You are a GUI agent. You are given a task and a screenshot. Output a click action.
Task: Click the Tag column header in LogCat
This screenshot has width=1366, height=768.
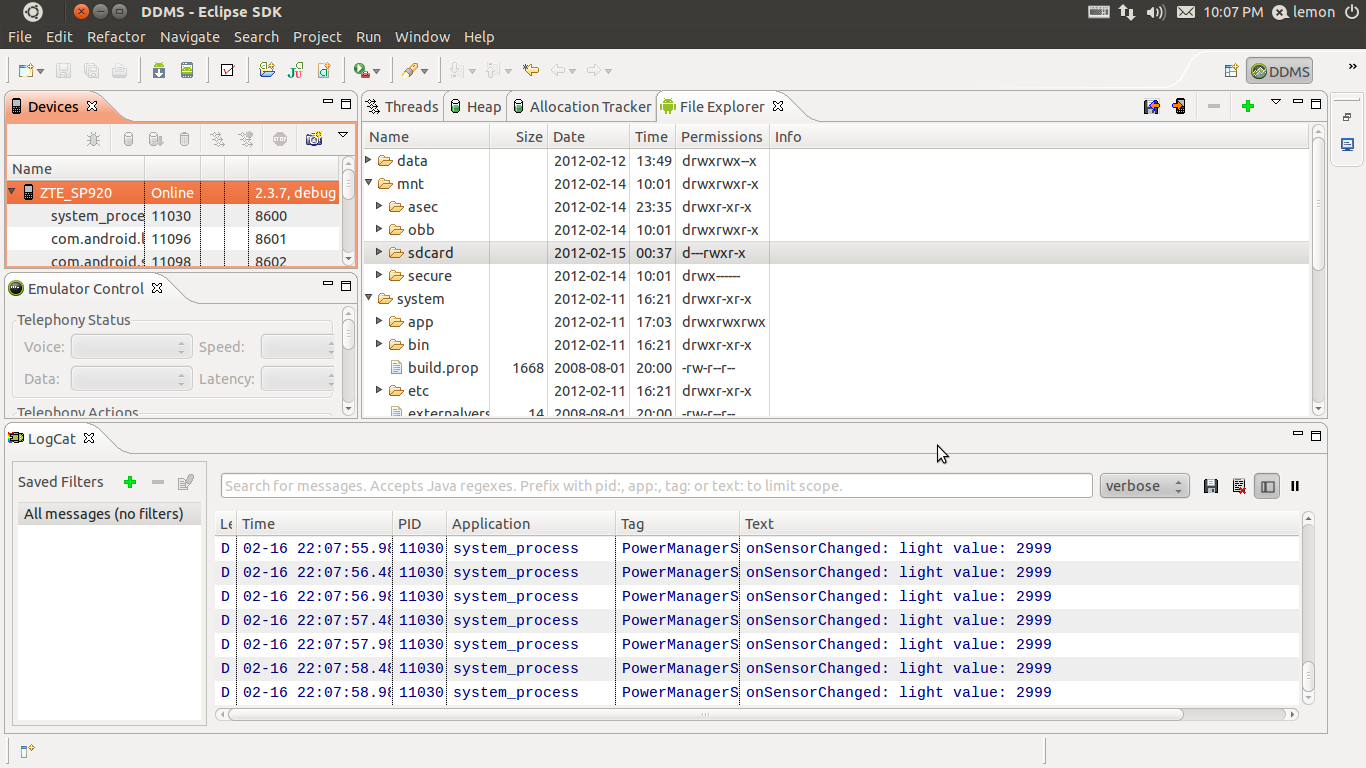(677, 524)
